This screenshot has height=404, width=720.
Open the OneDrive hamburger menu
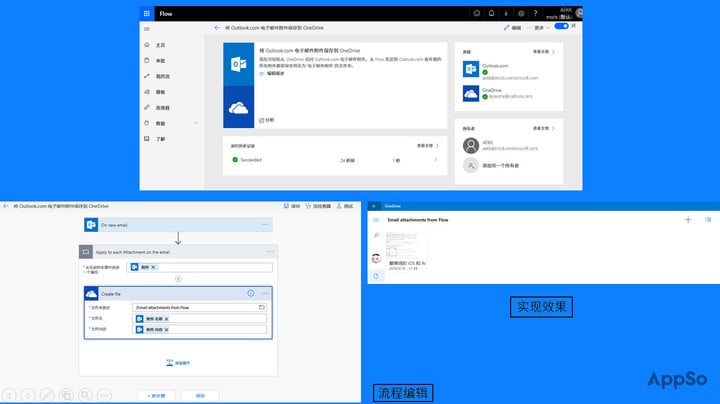376,220
